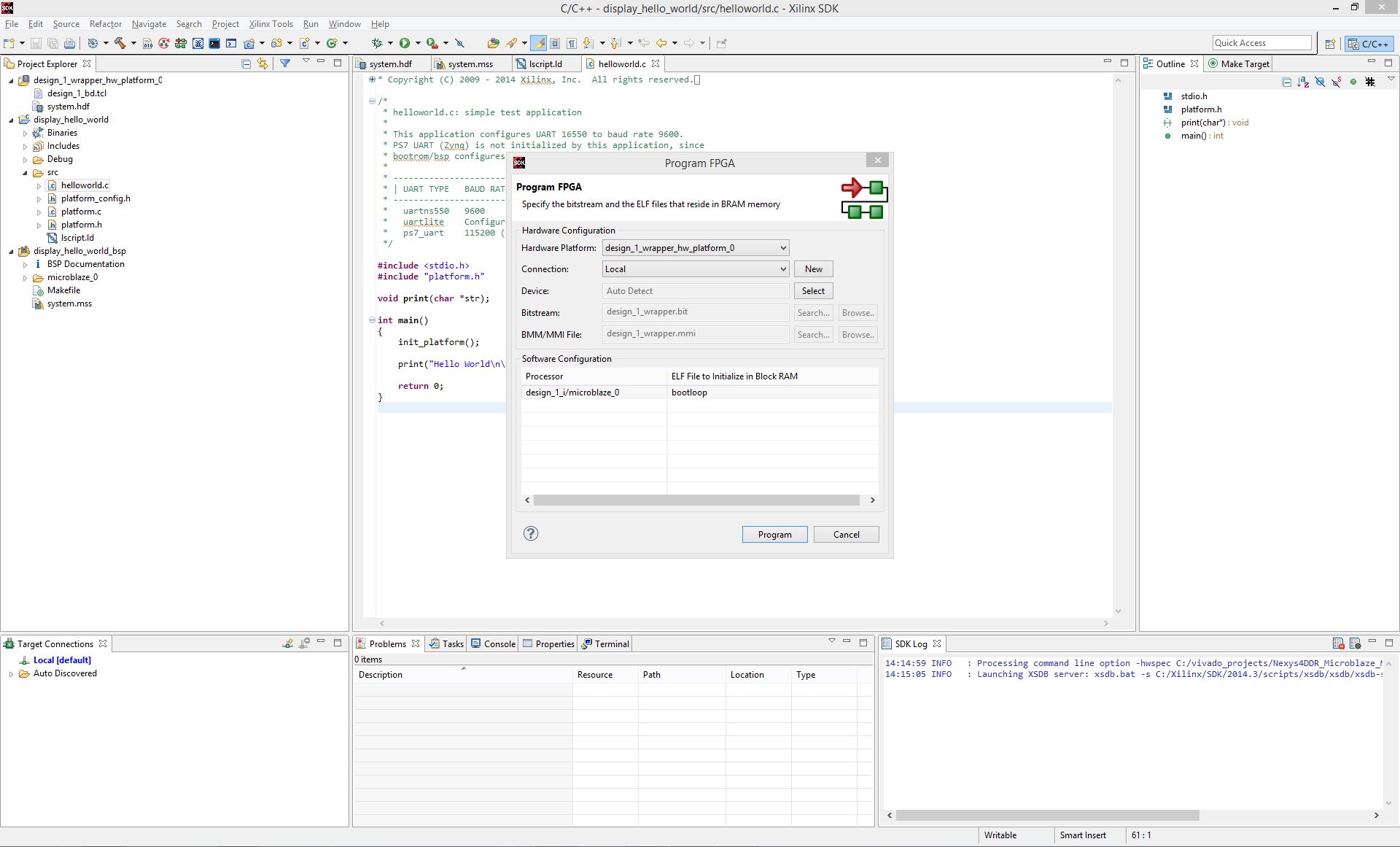
Task: Click the Clear Log icon in SDK Log panel
Action: 1338,643
